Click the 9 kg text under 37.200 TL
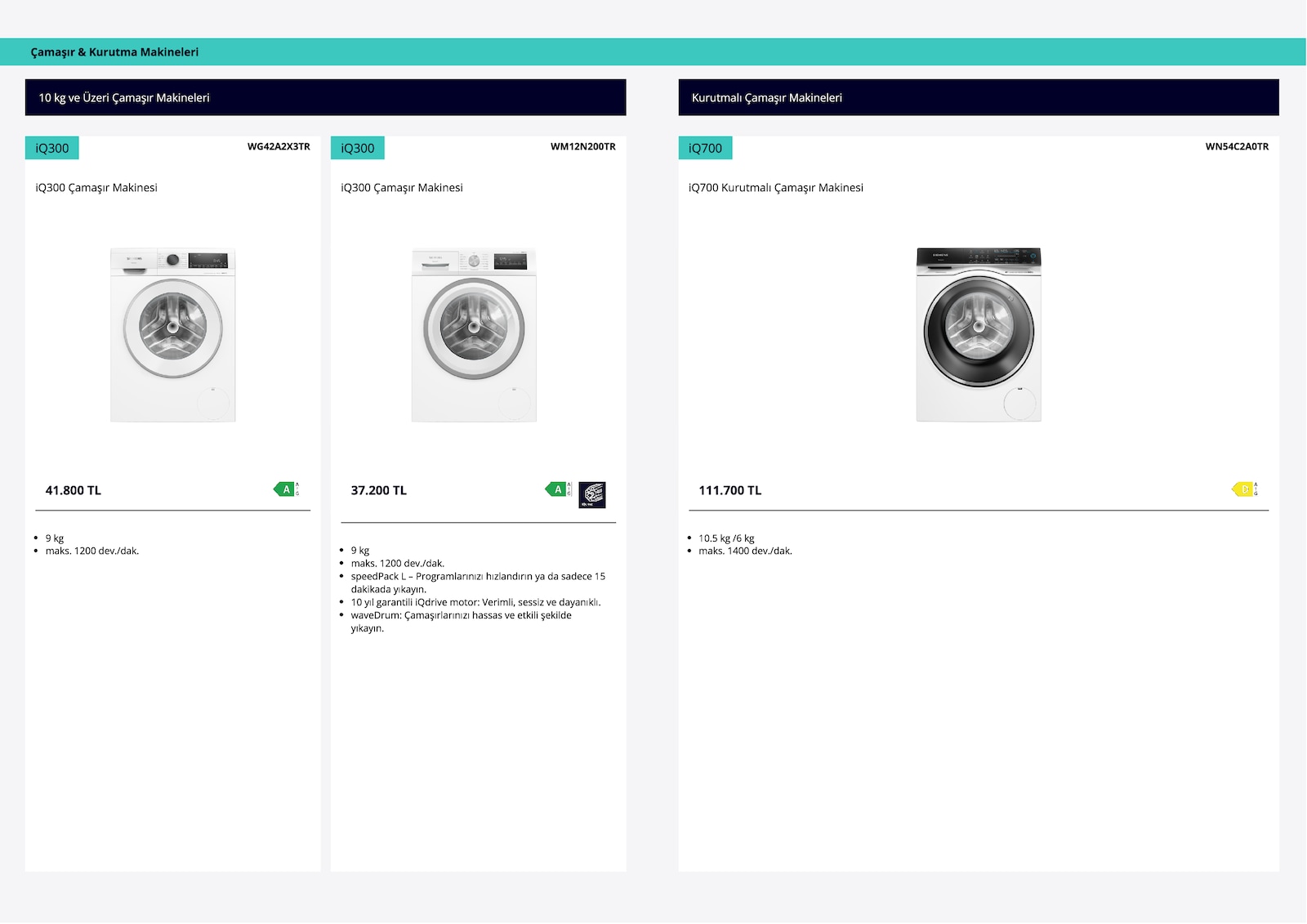 point(360,551)
